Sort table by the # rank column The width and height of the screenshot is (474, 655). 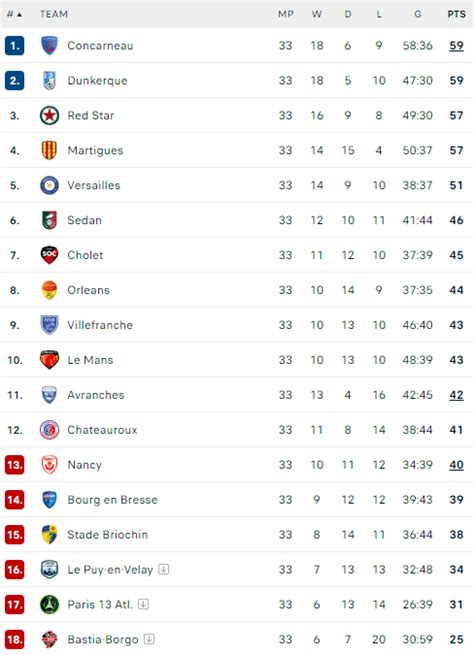tap(14, 14)
